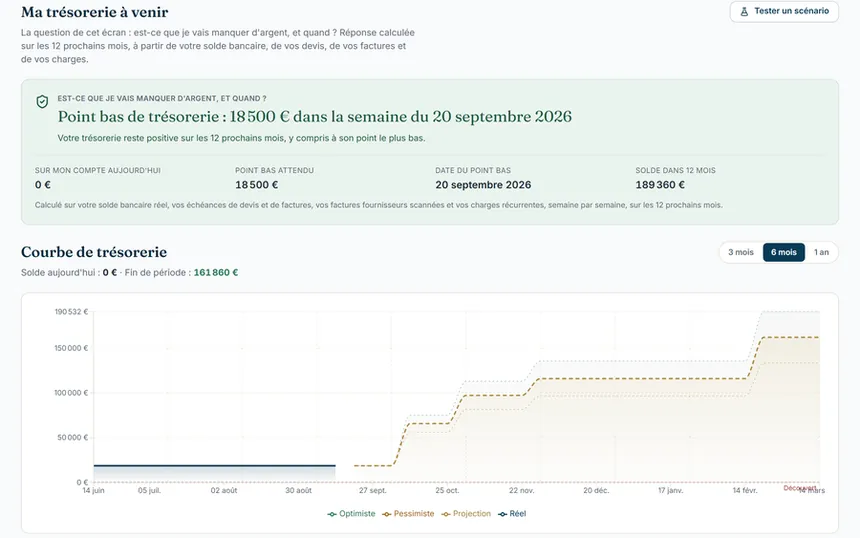Screen dimensions: 860x538
Task: Toggle the Optimiste legend series
Action: pos(351,514)
